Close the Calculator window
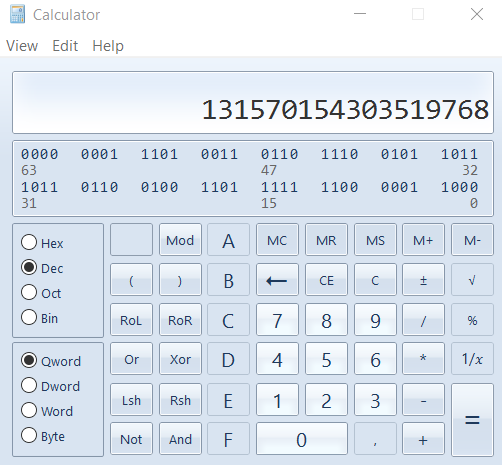502x465 pixels. pyautogui.click(x=477, y=14)
